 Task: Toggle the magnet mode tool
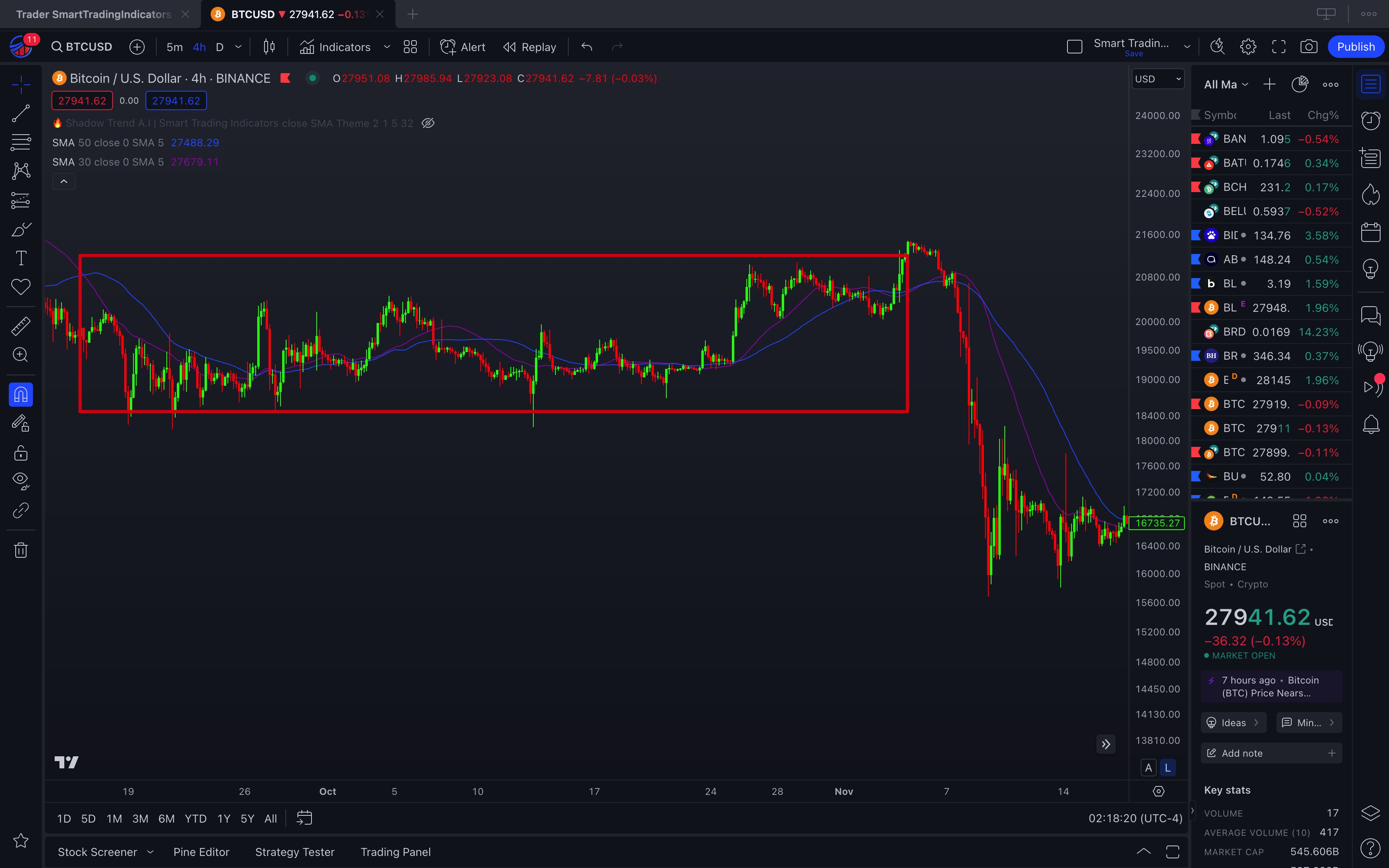[x=20, y=394]
